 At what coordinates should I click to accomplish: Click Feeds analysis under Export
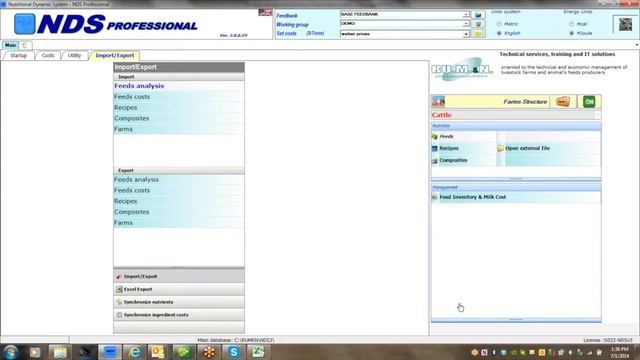(179, 180)
